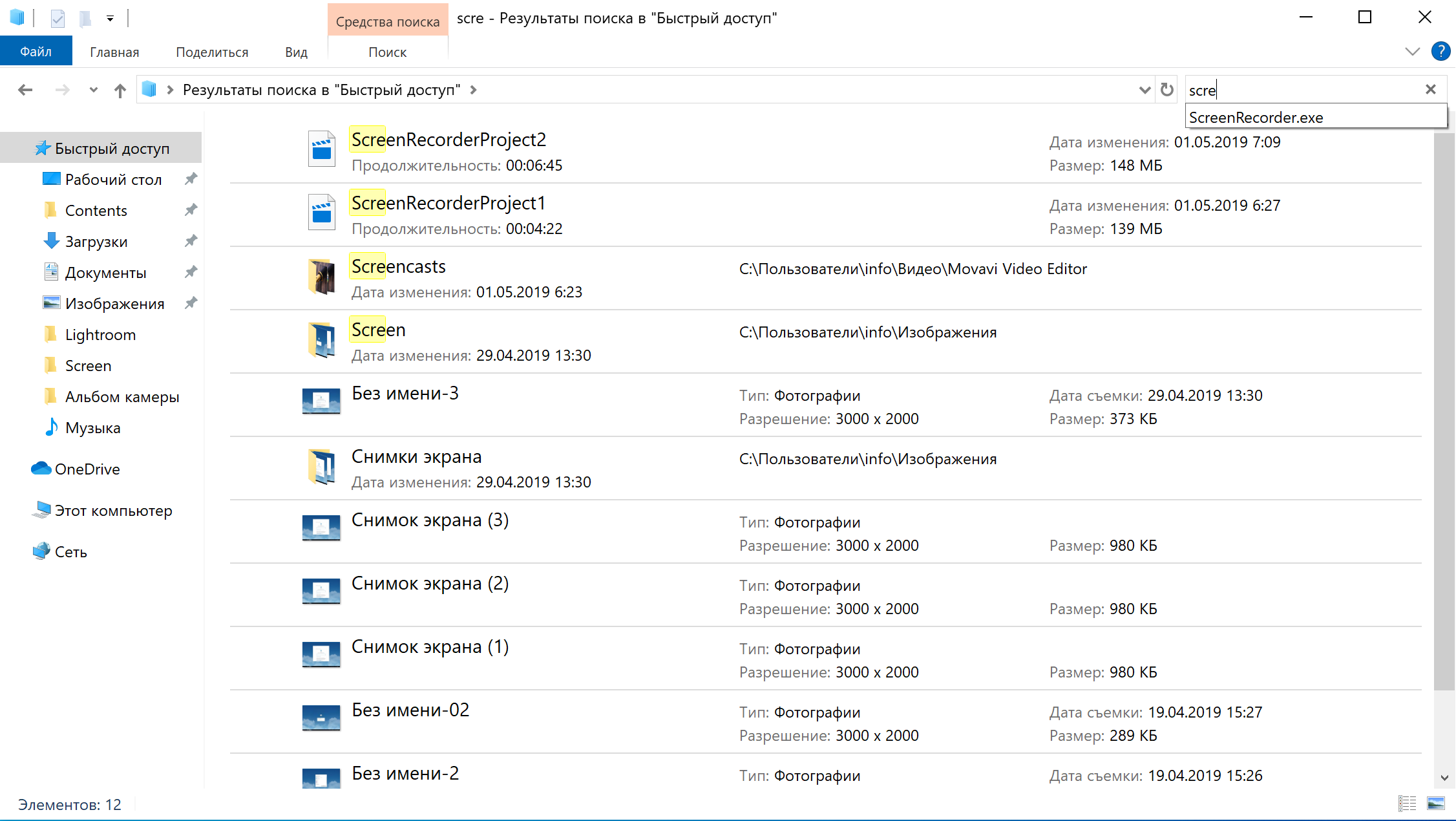Screen dimensions: 1456x821
Task: Expand the recent locations dropdown arrow
Action: coord(94,90)
